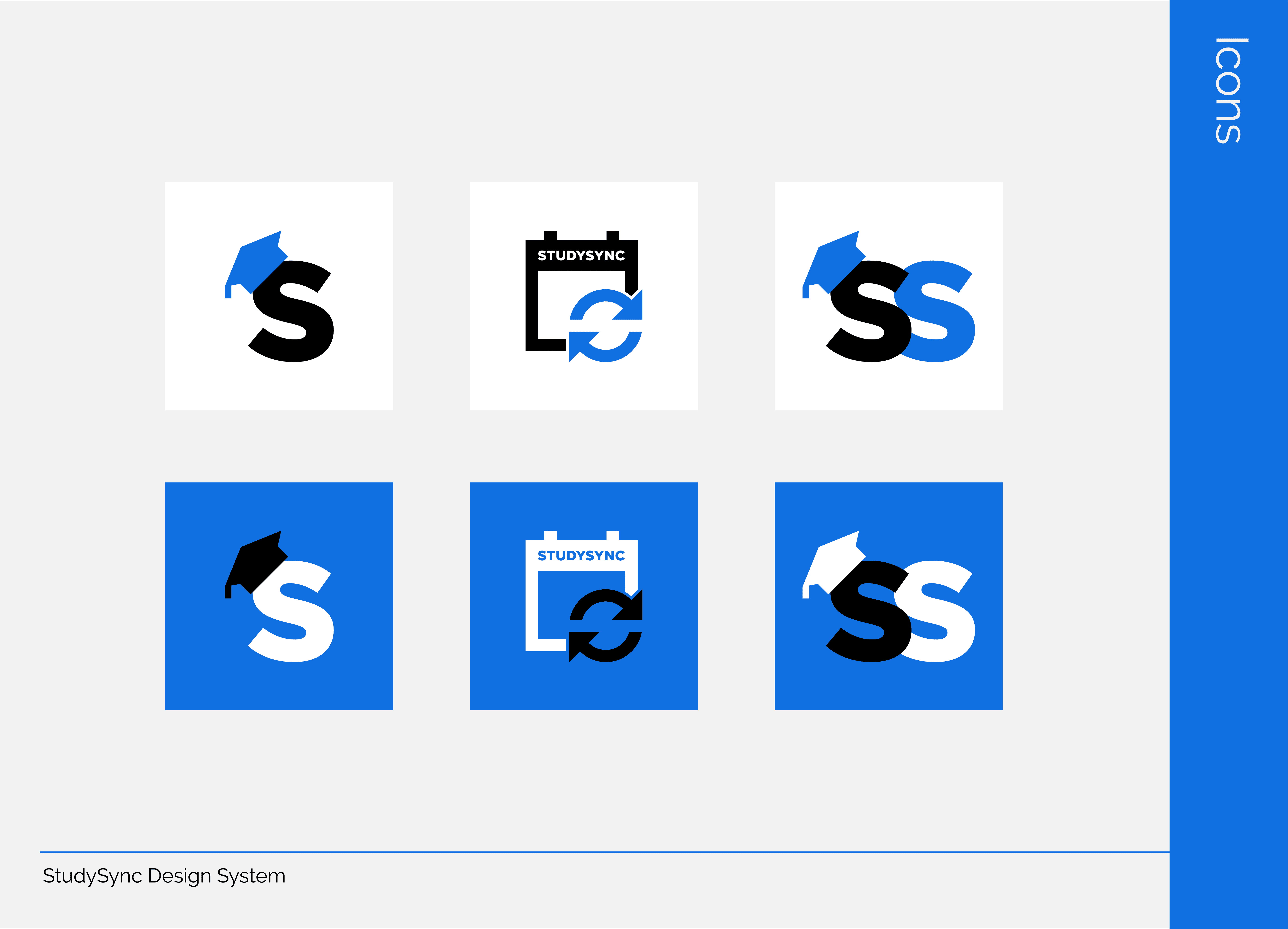Click the white-tile graduation cap S icon
This screenshot has width=1288, height=929.
279,296
